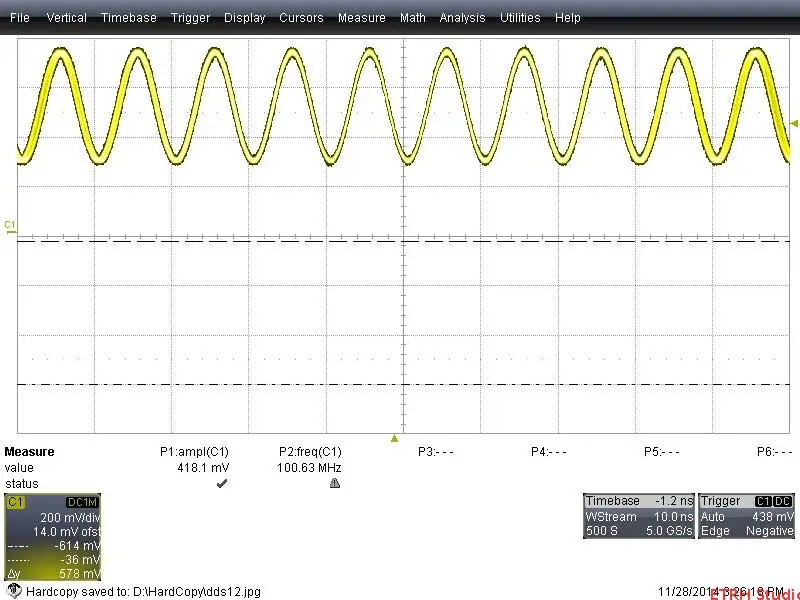
Task: Click the C1 badge in the channel descriptor box
Action: point(14,502)
